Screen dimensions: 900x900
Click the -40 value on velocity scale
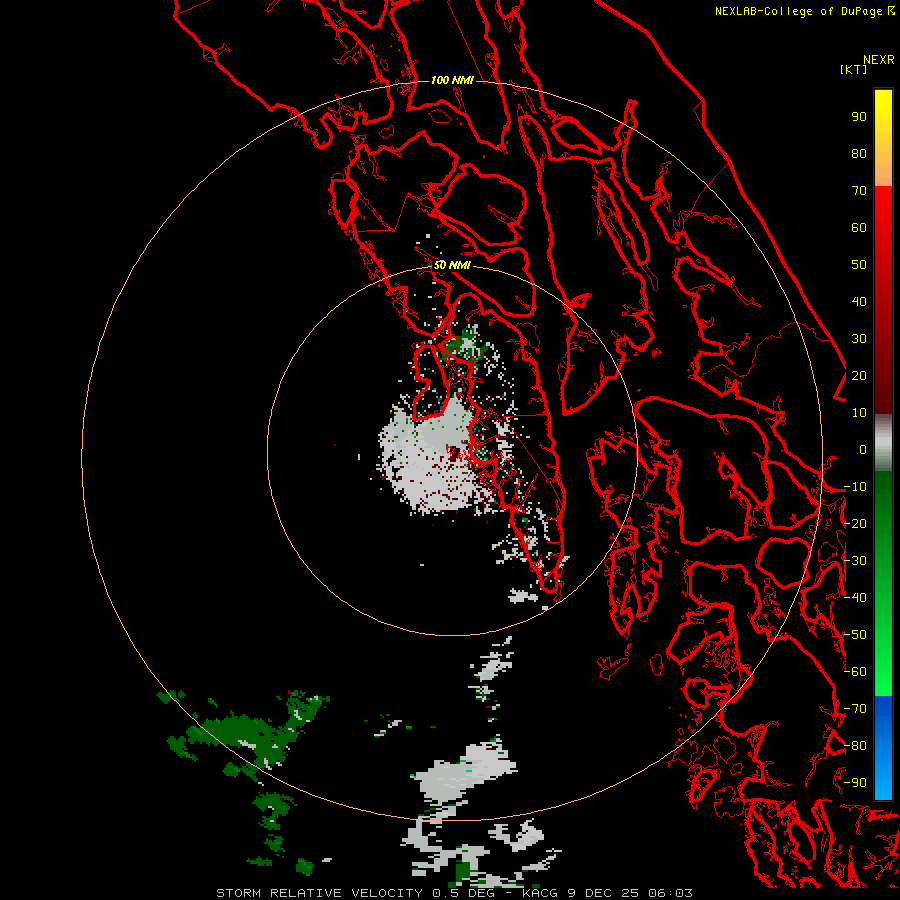click(855, 598)
